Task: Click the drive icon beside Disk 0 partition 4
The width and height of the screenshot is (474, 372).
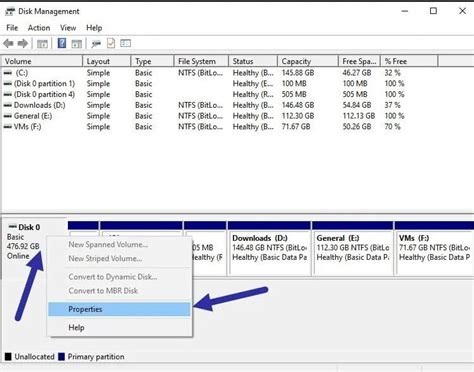Action: (8, 94)
